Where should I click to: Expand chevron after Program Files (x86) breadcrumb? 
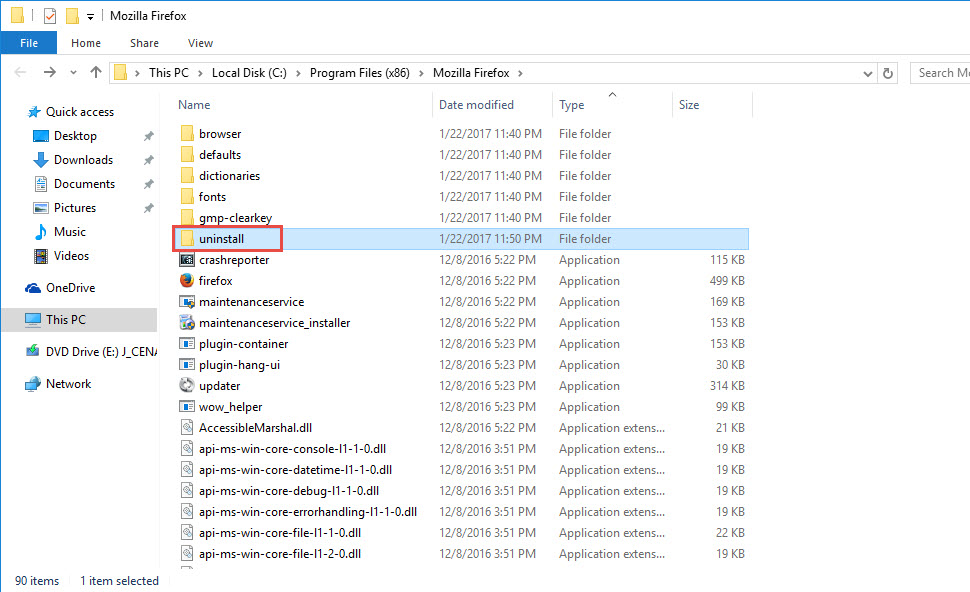click(x=421, y=73)
